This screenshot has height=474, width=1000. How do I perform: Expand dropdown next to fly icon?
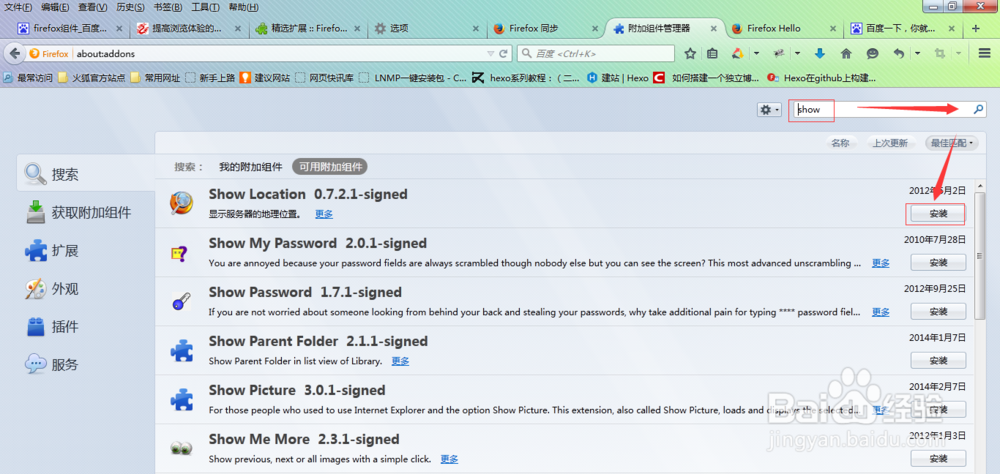pyautogui.click(x=797, y=54)
